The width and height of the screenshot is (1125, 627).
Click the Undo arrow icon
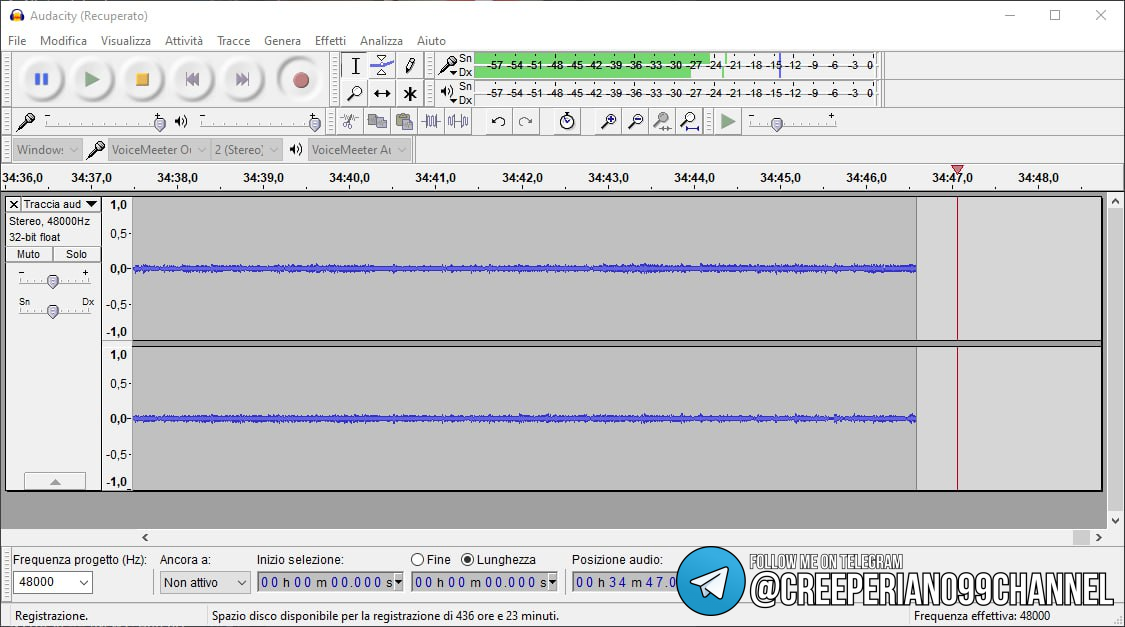pyautogui.click(x=498, y=122)
